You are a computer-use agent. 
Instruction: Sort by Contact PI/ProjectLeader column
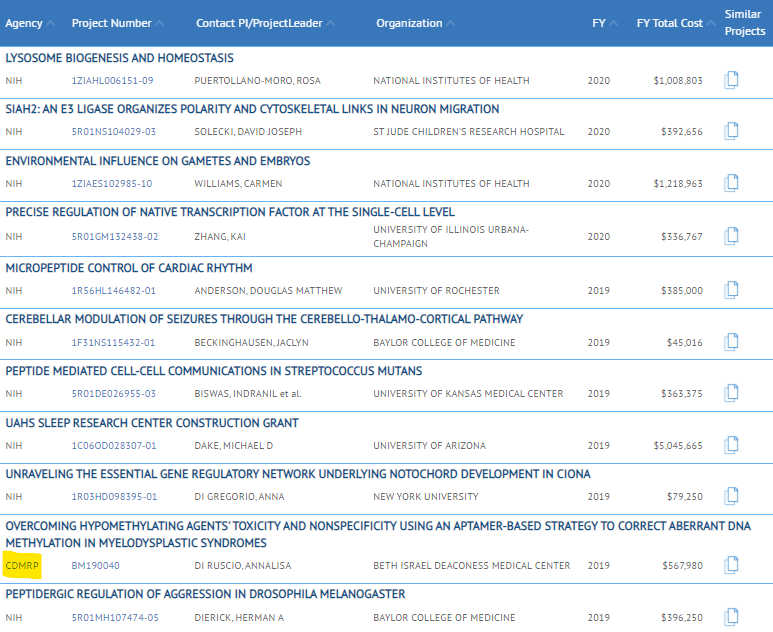click(x=265, y=23)
